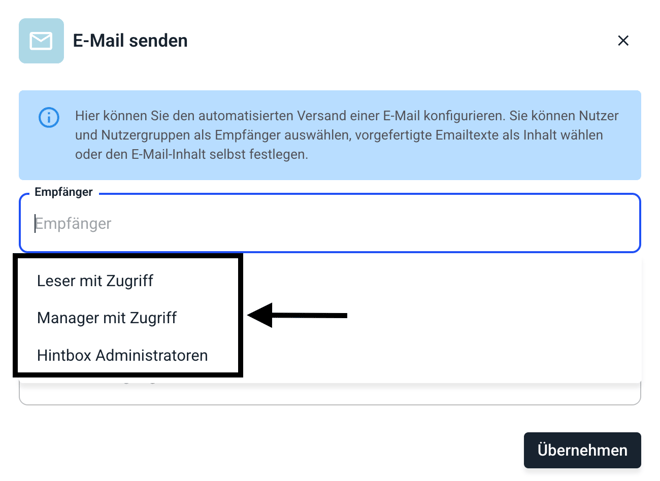The height and width of the screenshot is (481, 660).
Task: Close the E-Mail senden dialog
Action: tap(623, 41)
